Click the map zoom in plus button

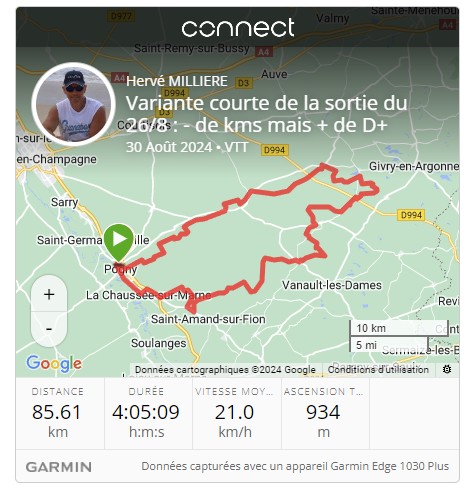(x=49, y=294)
